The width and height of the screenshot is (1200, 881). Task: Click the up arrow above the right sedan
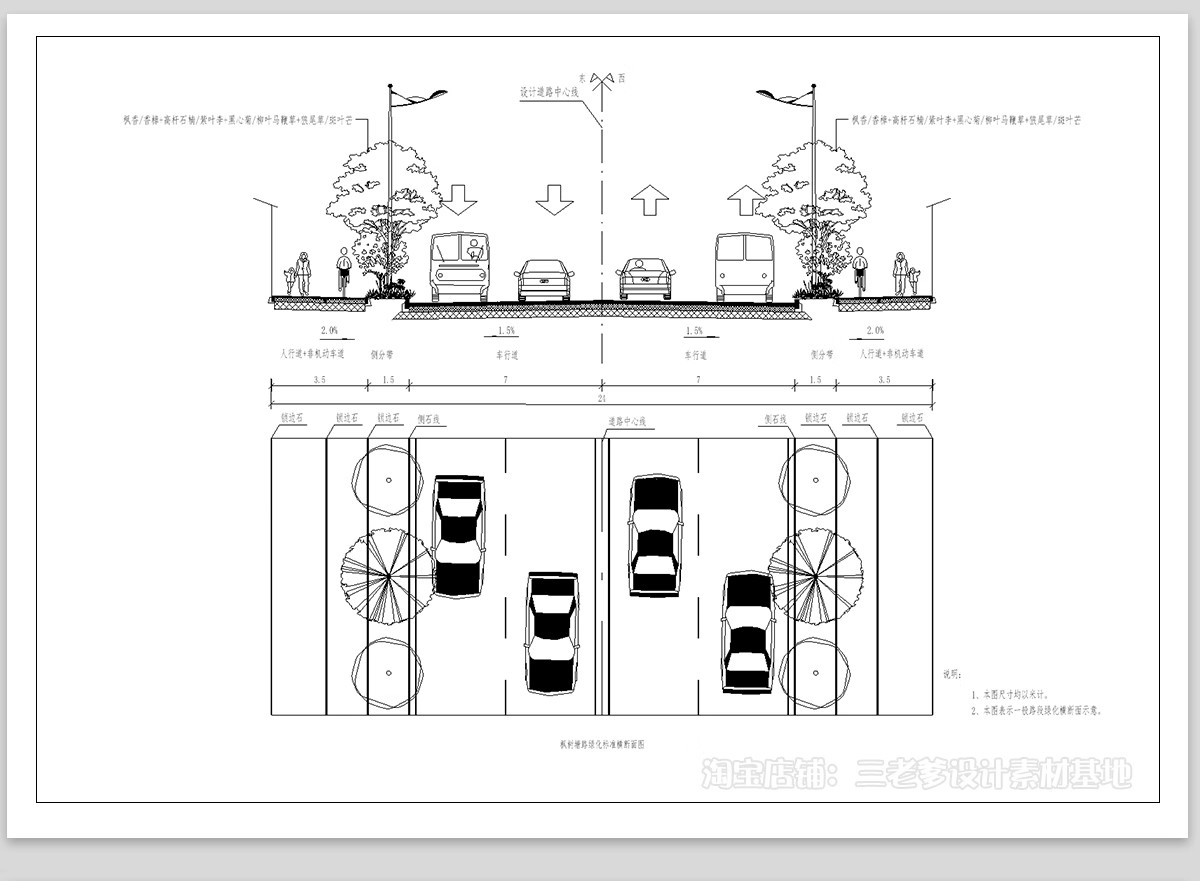pyautogui.click(x=650, y=199)
